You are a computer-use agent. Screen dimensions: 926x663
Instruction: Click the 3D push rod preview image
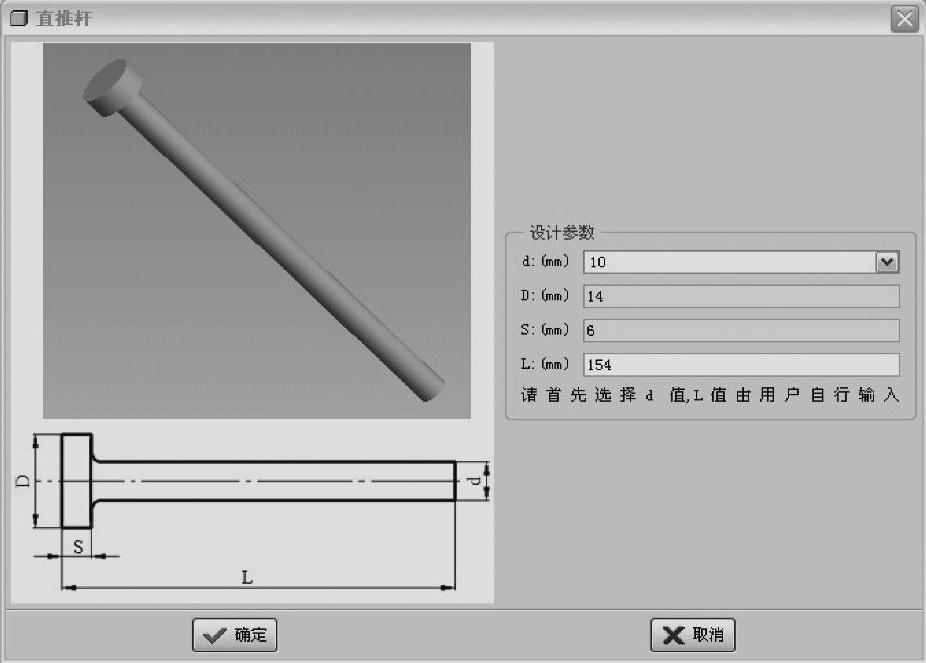[257, 231]
